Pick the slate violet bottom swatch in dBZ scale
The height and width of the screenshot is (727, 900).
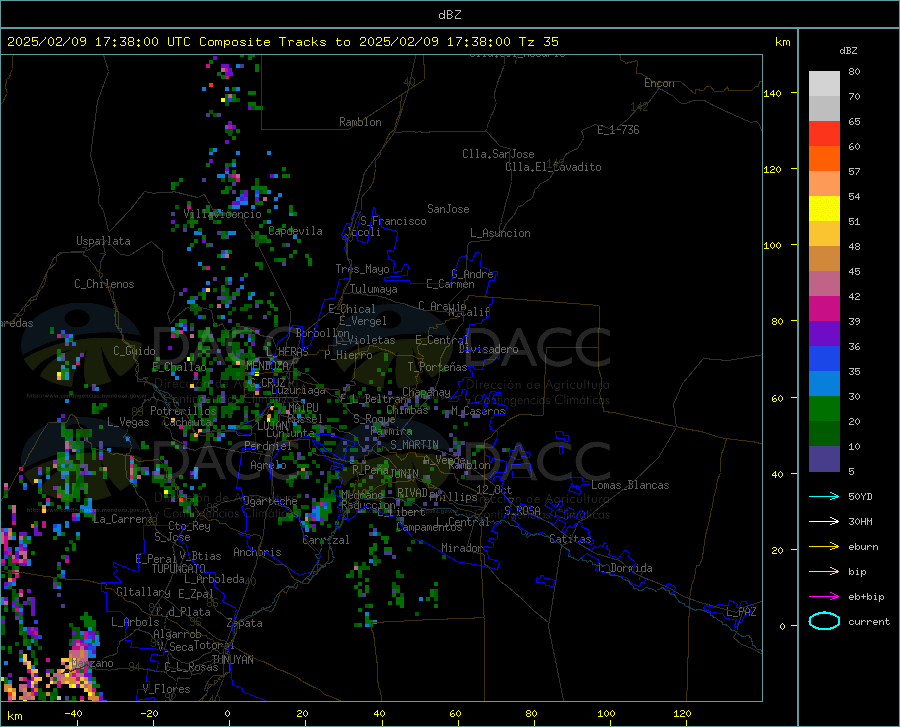point(824,458)
